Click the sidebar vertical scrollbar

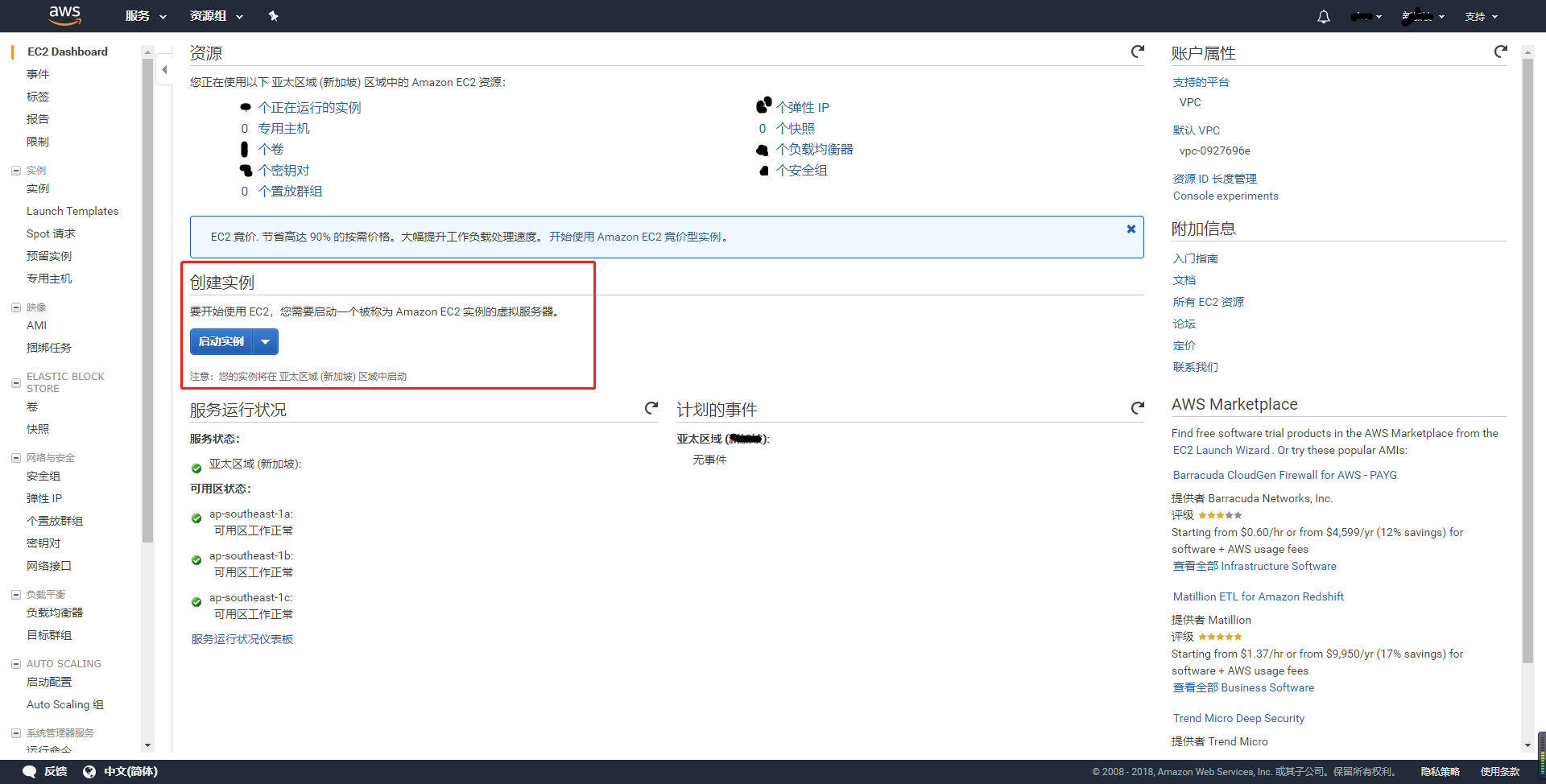pyautogui.click(x=147, y=302)
